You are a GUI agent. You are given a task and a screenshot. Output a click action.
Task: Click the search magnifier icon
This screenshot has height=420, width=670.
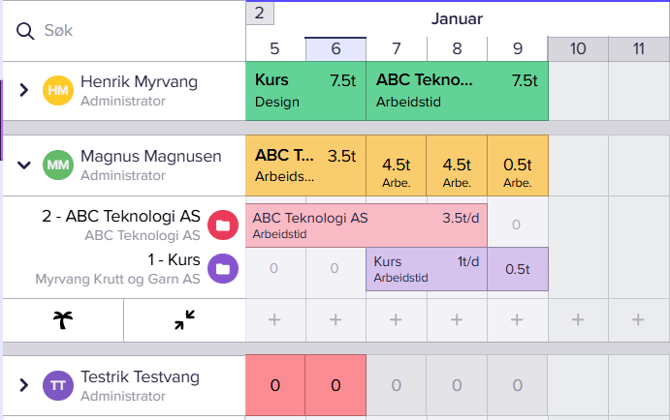click(x=24, y=31)
